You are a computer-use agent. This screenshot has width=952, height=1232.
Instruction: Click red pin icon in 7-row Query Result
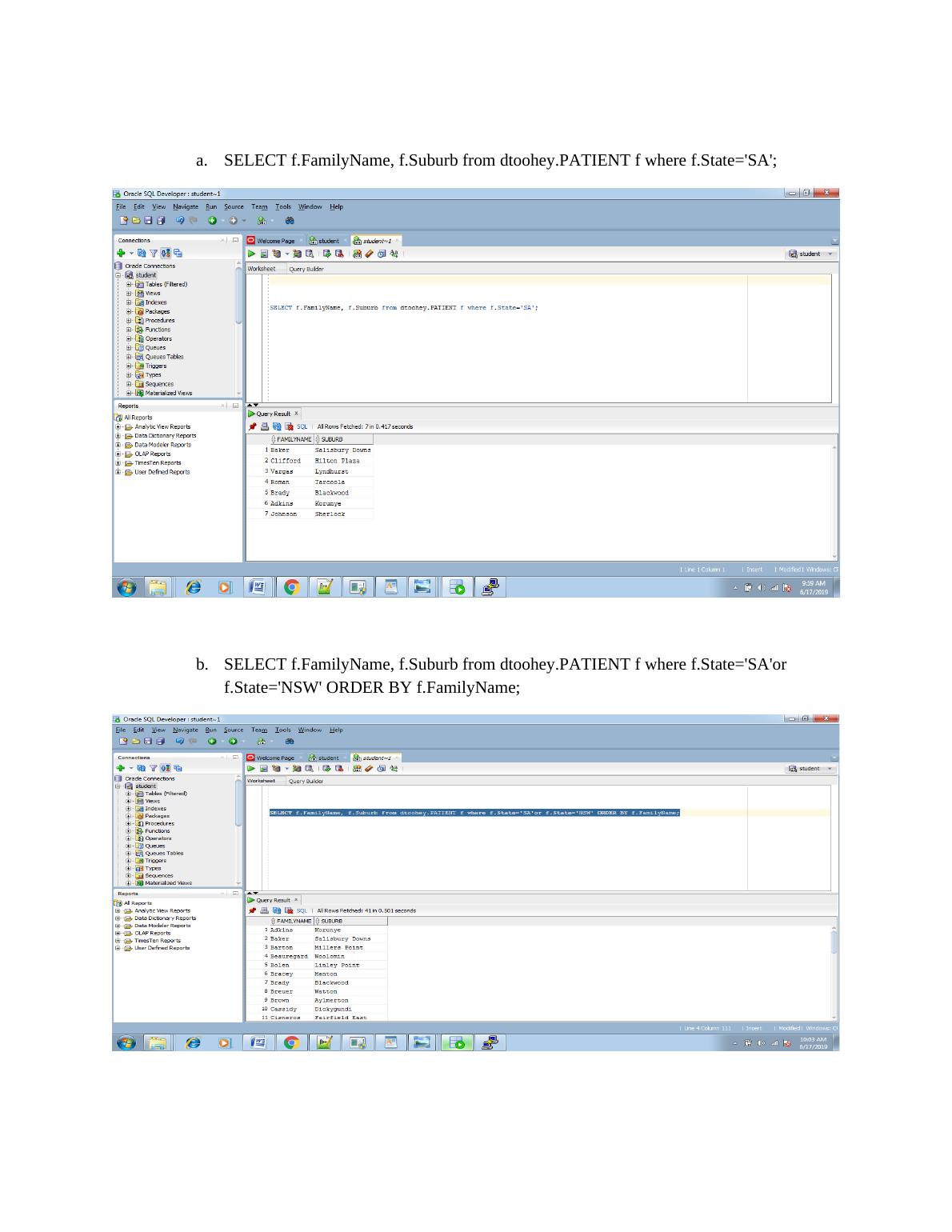(x=253, y=426)
